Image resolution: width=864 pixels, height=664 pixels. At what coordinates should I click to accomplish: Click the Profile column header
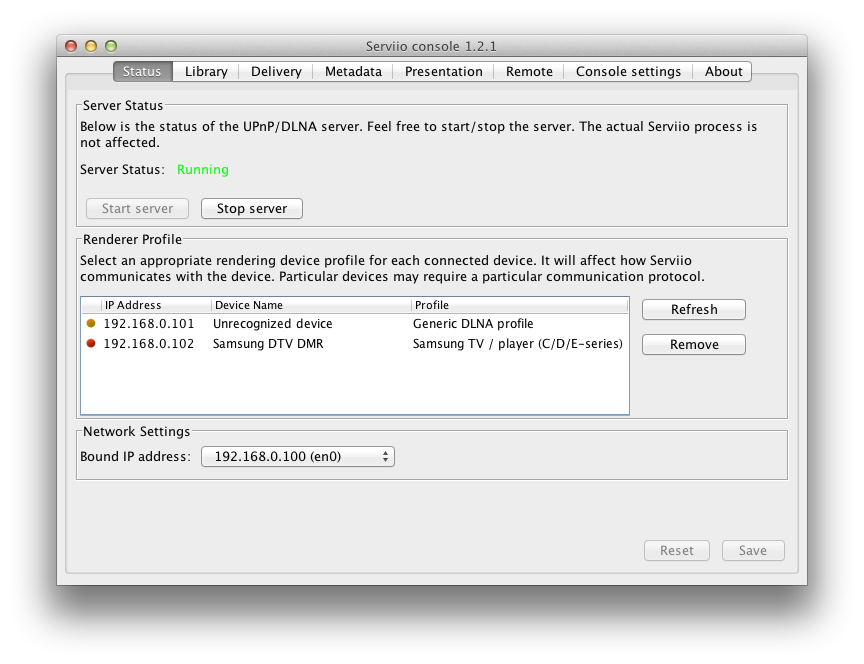click(520, 305)
